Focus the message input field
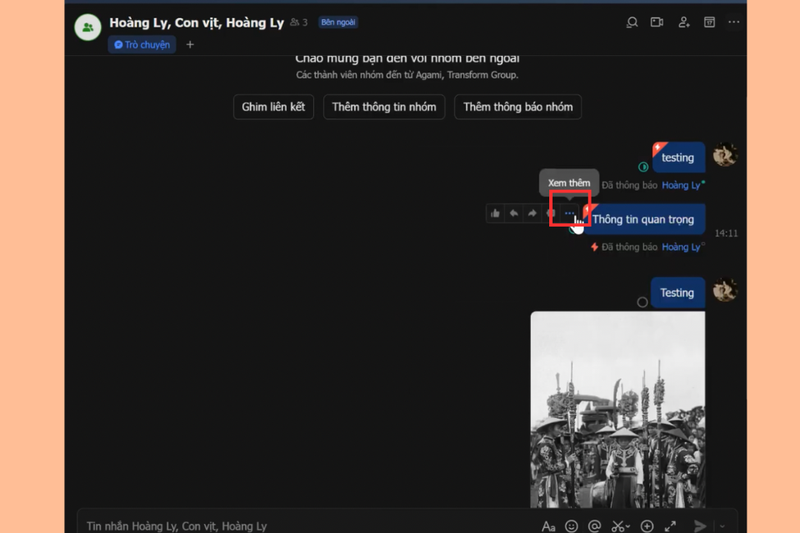Image resolution: width=800 pixels, height=533 pixels. click(306, 526)
